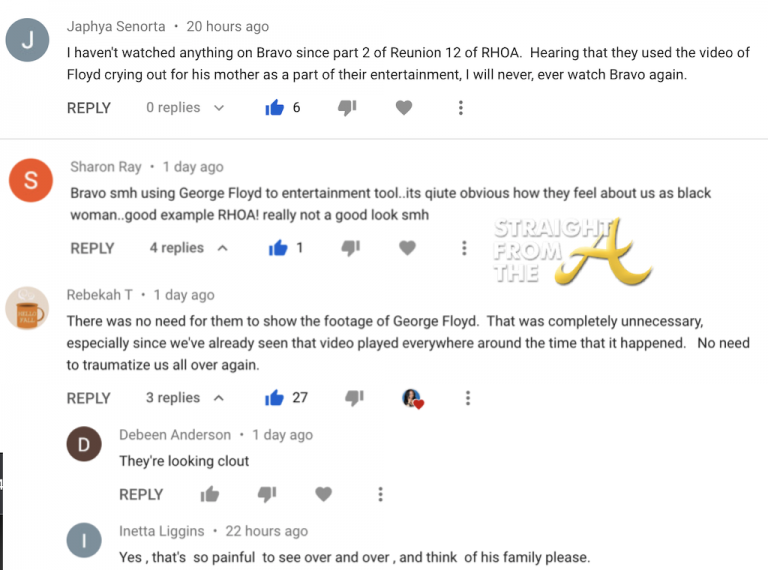Collapse Sharon Ray's 4 replies
The height and width of the screenshot is (570, 768).
point(189,248)
